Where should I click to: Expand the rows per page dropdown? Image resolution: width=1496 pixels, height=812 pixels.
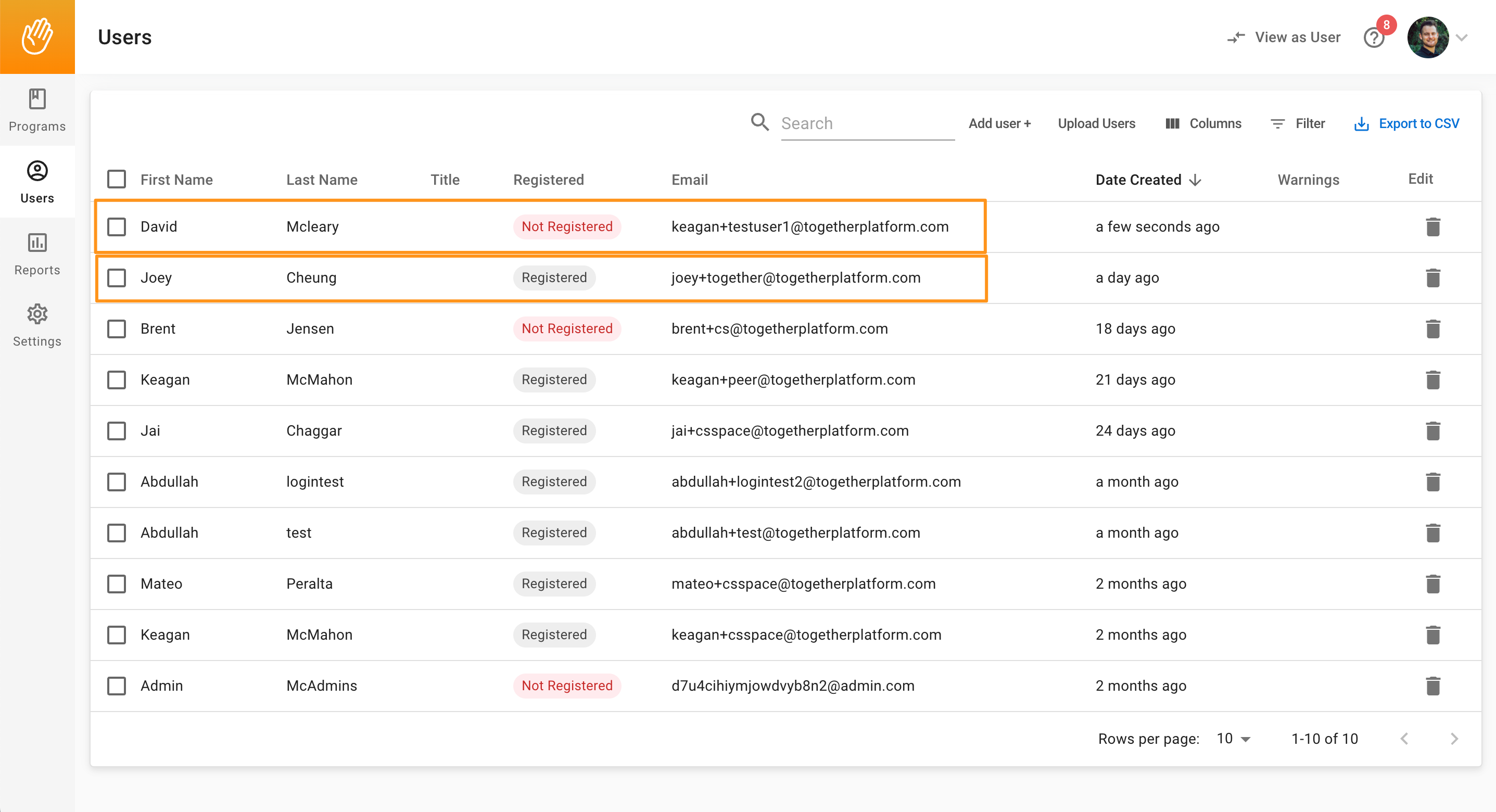[x=1234, y=738]
